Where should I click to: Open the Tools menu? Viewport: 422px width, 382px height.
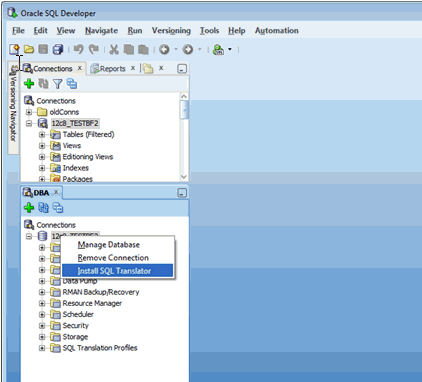coord(209,31)
